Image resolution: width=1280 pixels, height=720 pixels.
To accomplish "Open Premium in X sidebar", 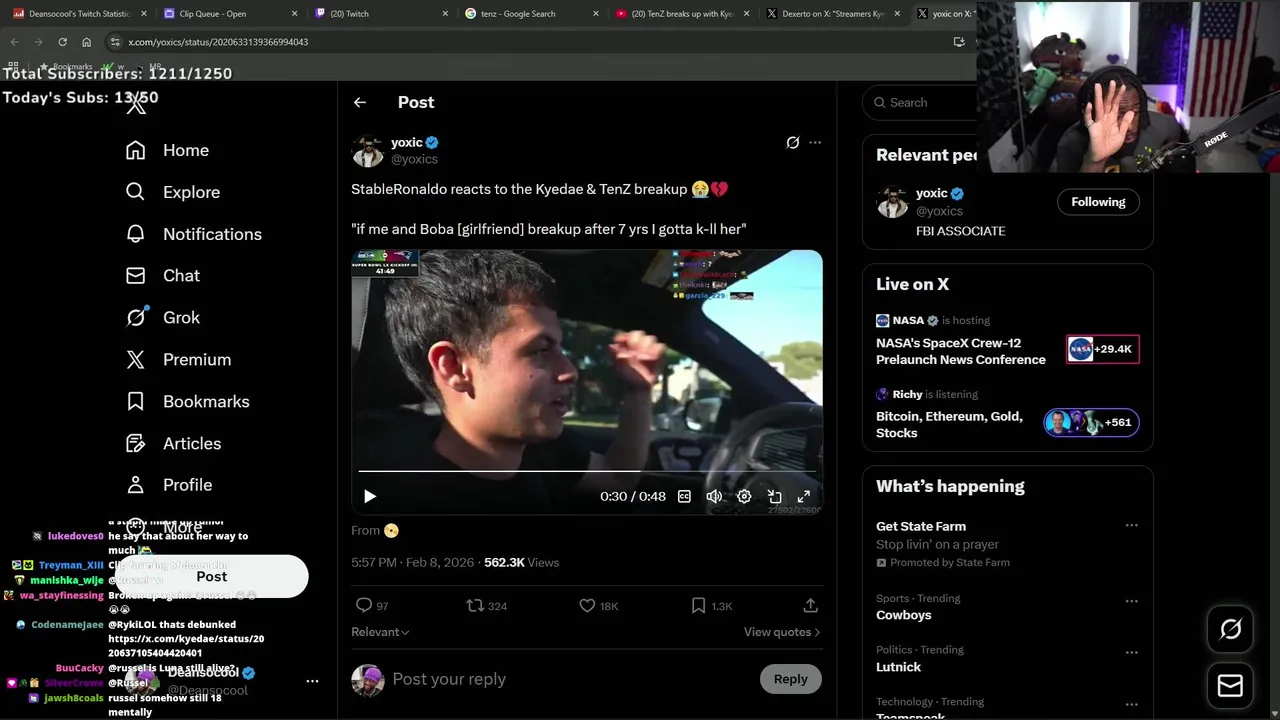I will (x=178, y=359).
